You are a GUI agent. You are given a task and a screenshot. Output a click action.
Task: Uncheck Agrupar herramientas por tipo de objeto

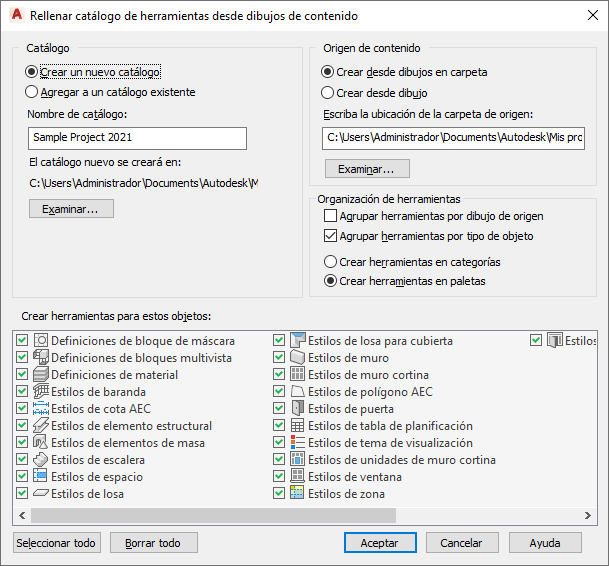click(x=330, y=236)
